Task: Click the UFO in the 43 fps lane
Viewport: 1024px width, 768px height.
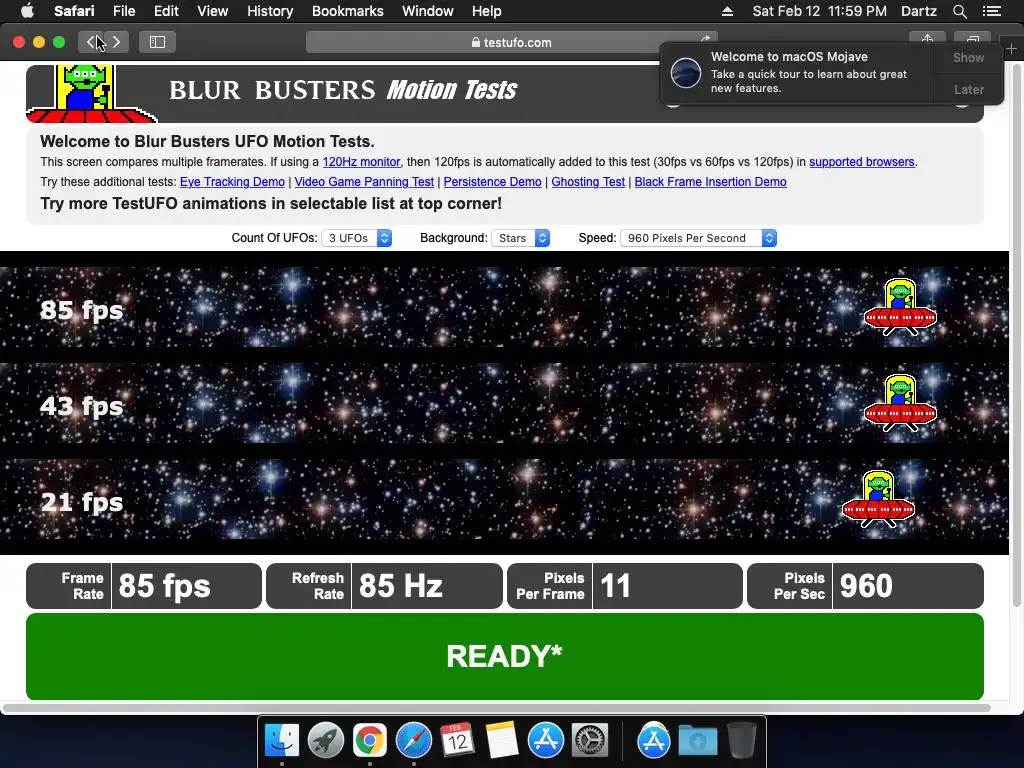Action: [900, 403]
